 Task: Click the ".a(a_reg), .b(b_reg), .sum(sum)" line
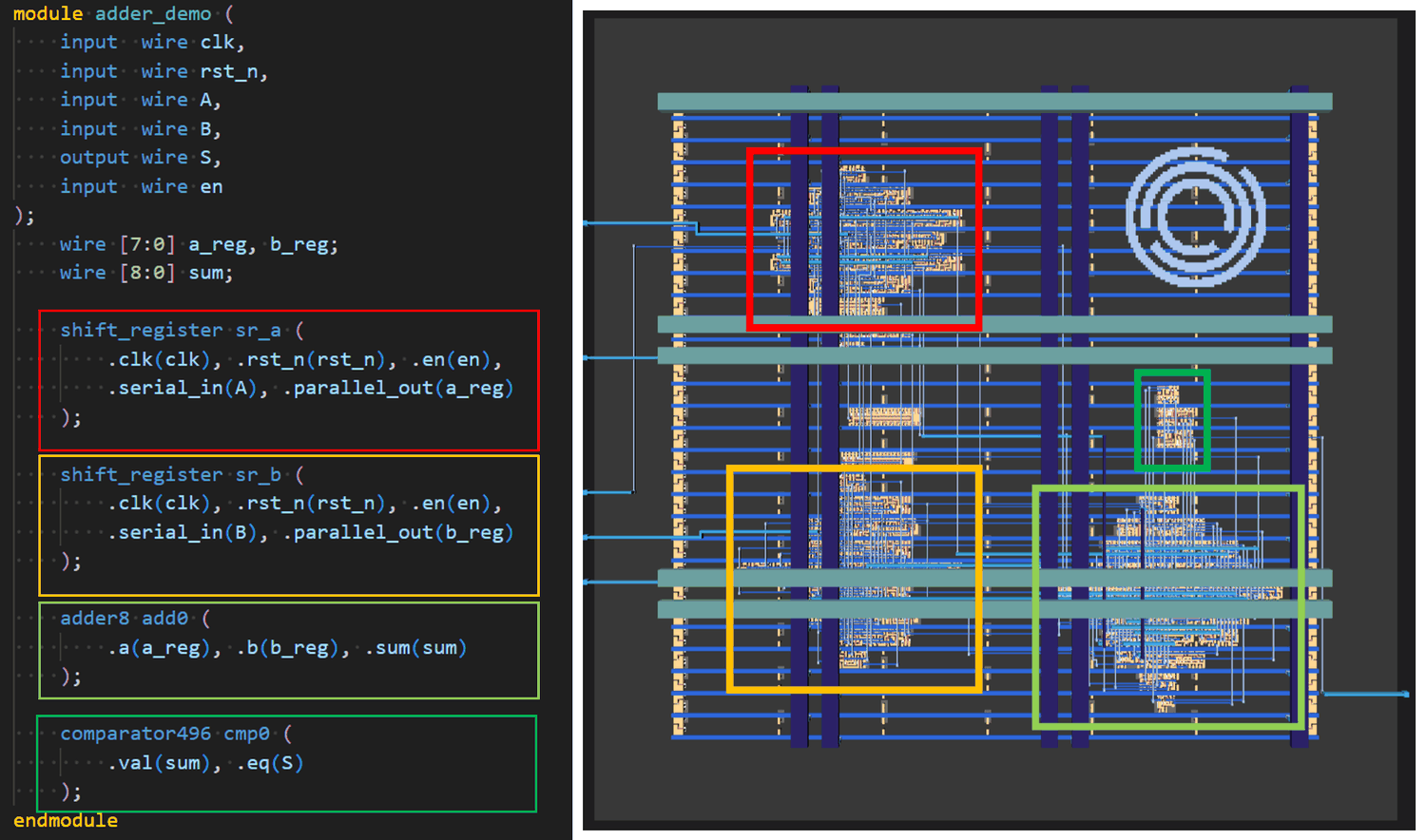point(287,648)
